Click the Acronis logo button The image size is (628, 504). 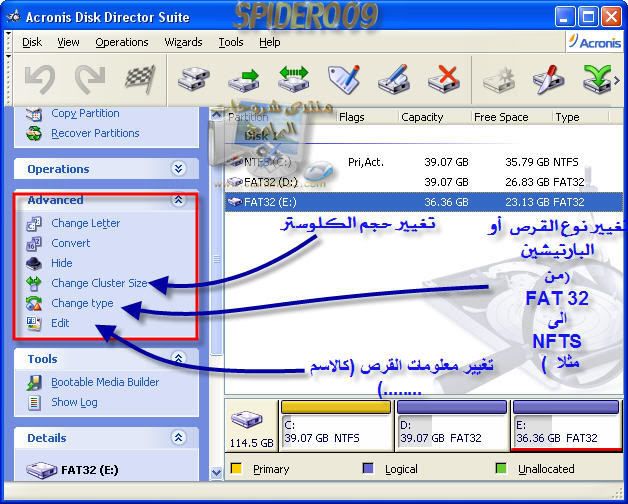click(x=594, y=42)
